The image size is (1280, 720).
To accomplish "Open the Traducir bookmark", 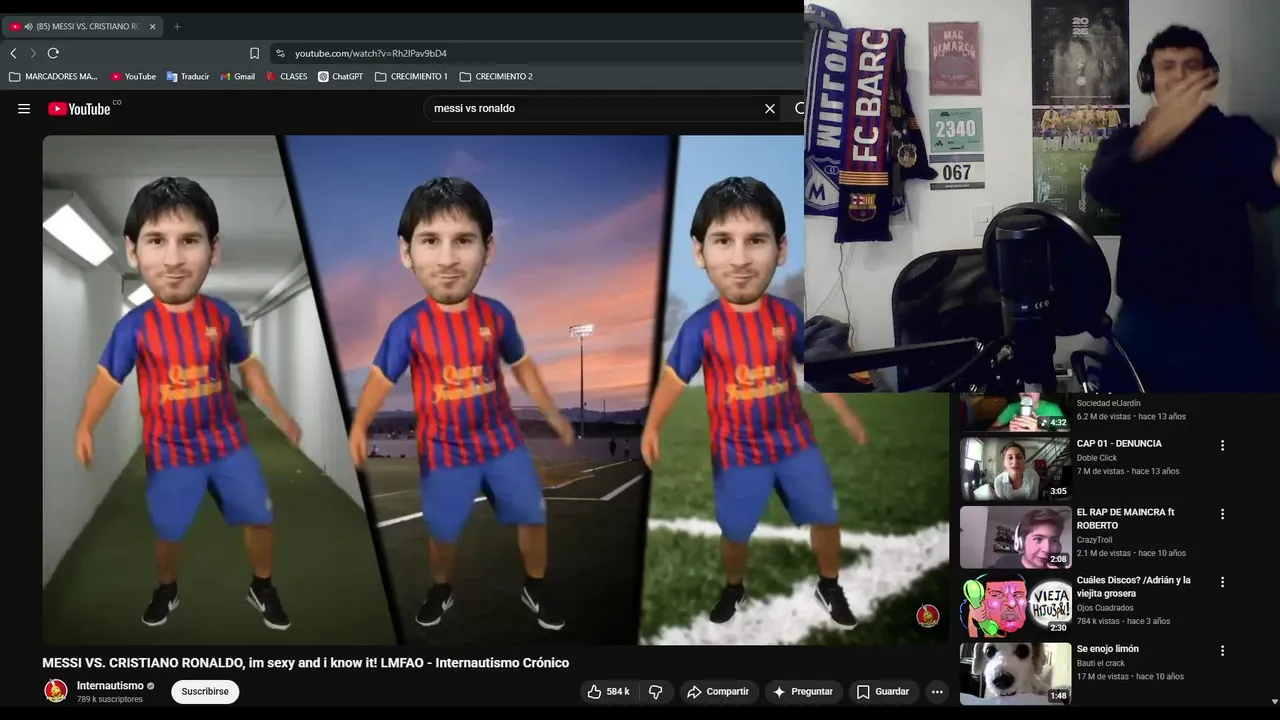I will coord(188,76).
